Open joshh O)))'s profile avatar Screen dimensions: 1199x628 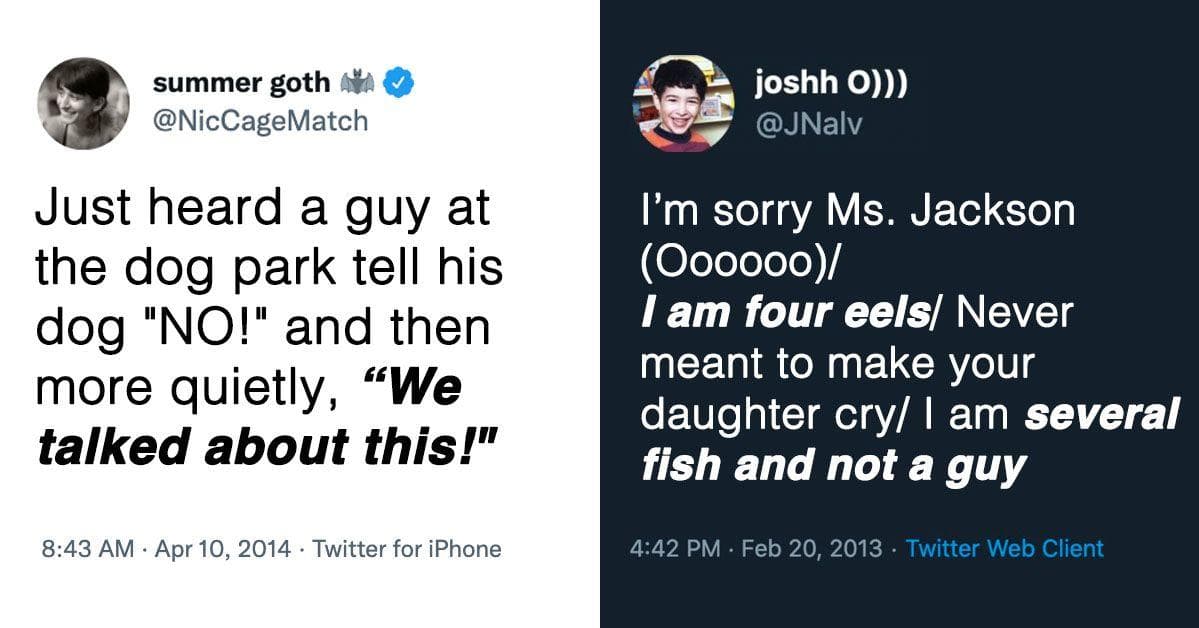pyautogui.click(x=684, y=103)
